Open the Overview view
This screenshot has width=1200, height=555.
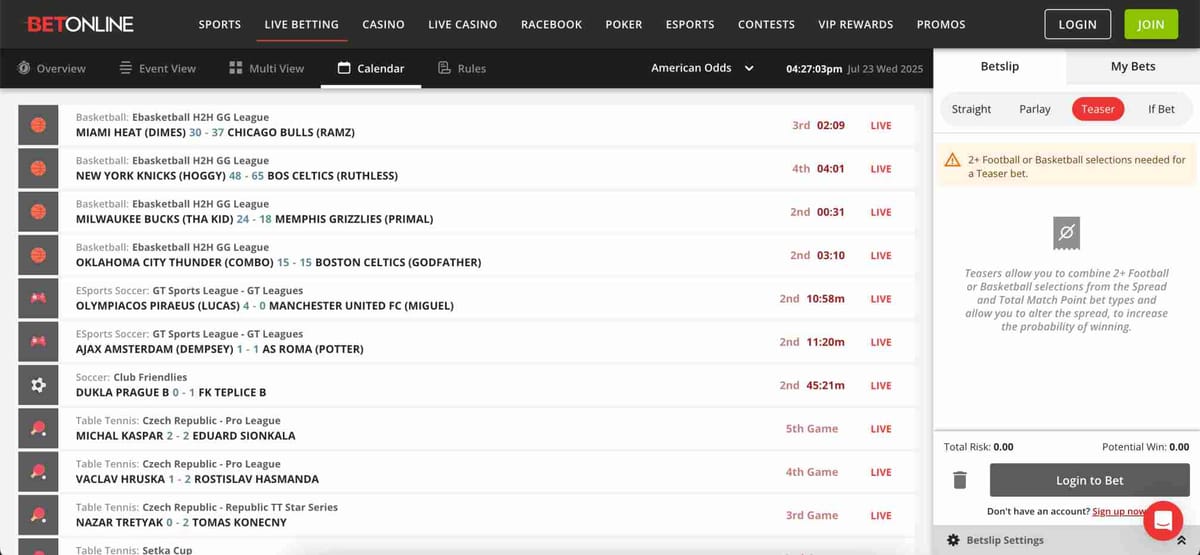pos(52,68)
